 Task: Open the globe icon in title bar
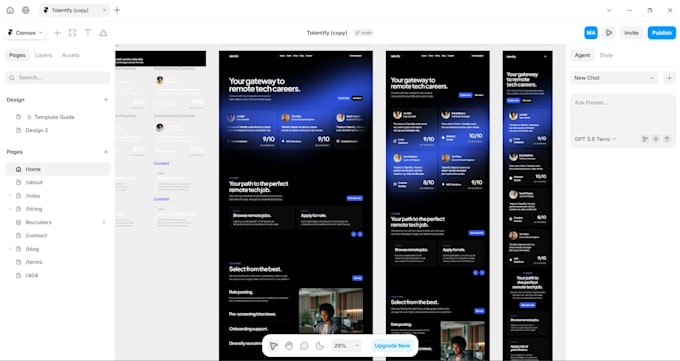(26, 10)
